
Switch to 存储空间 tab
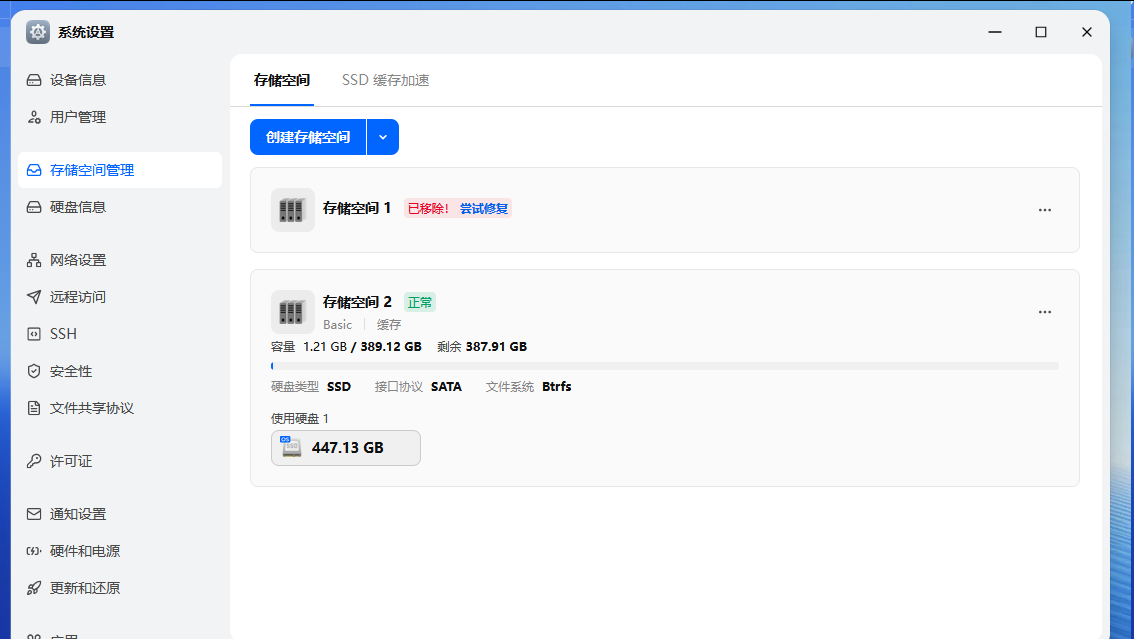click(x=282, y=80)
